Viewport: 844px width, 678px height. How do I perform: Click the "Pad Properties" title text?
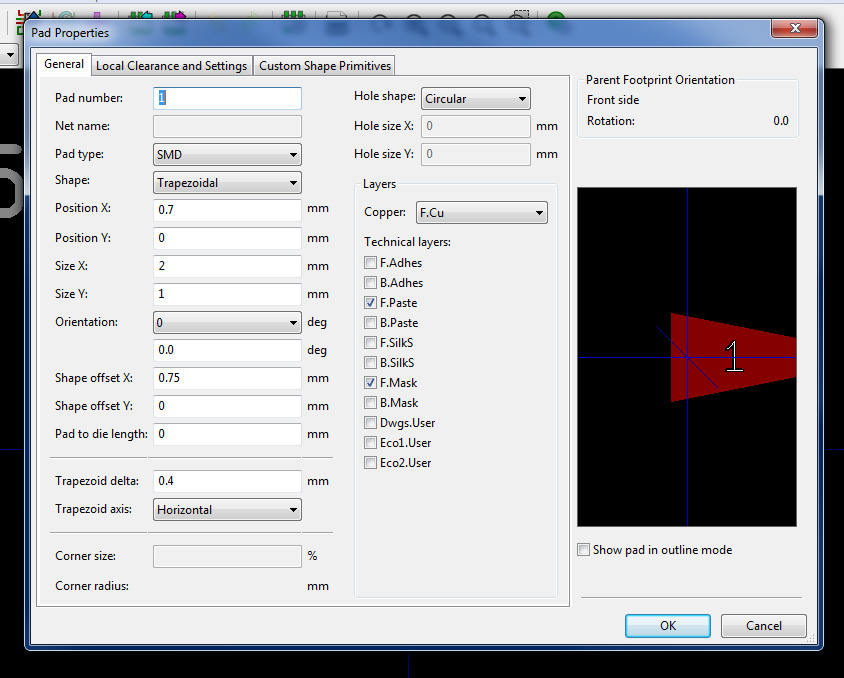pos(70,33)
